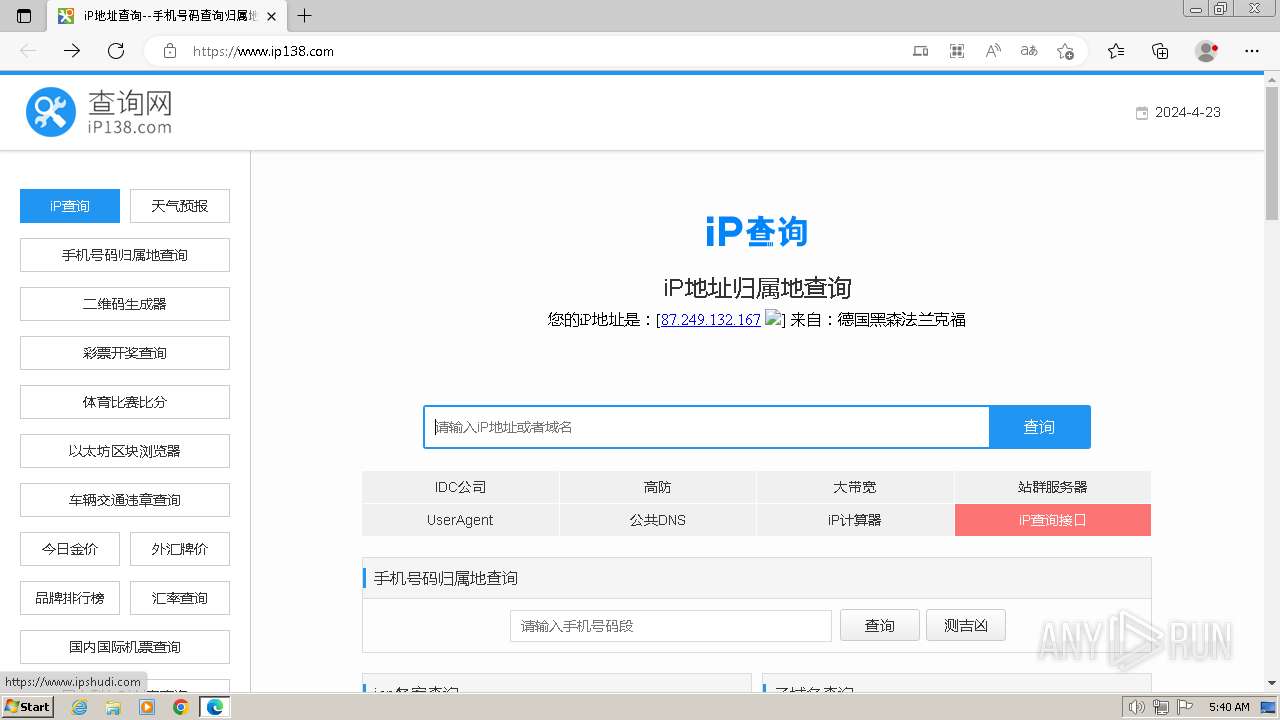The height and width of the screenshot is (720, 1280).
Task: Go forward with the arrow button
Action: click(72, 51)
